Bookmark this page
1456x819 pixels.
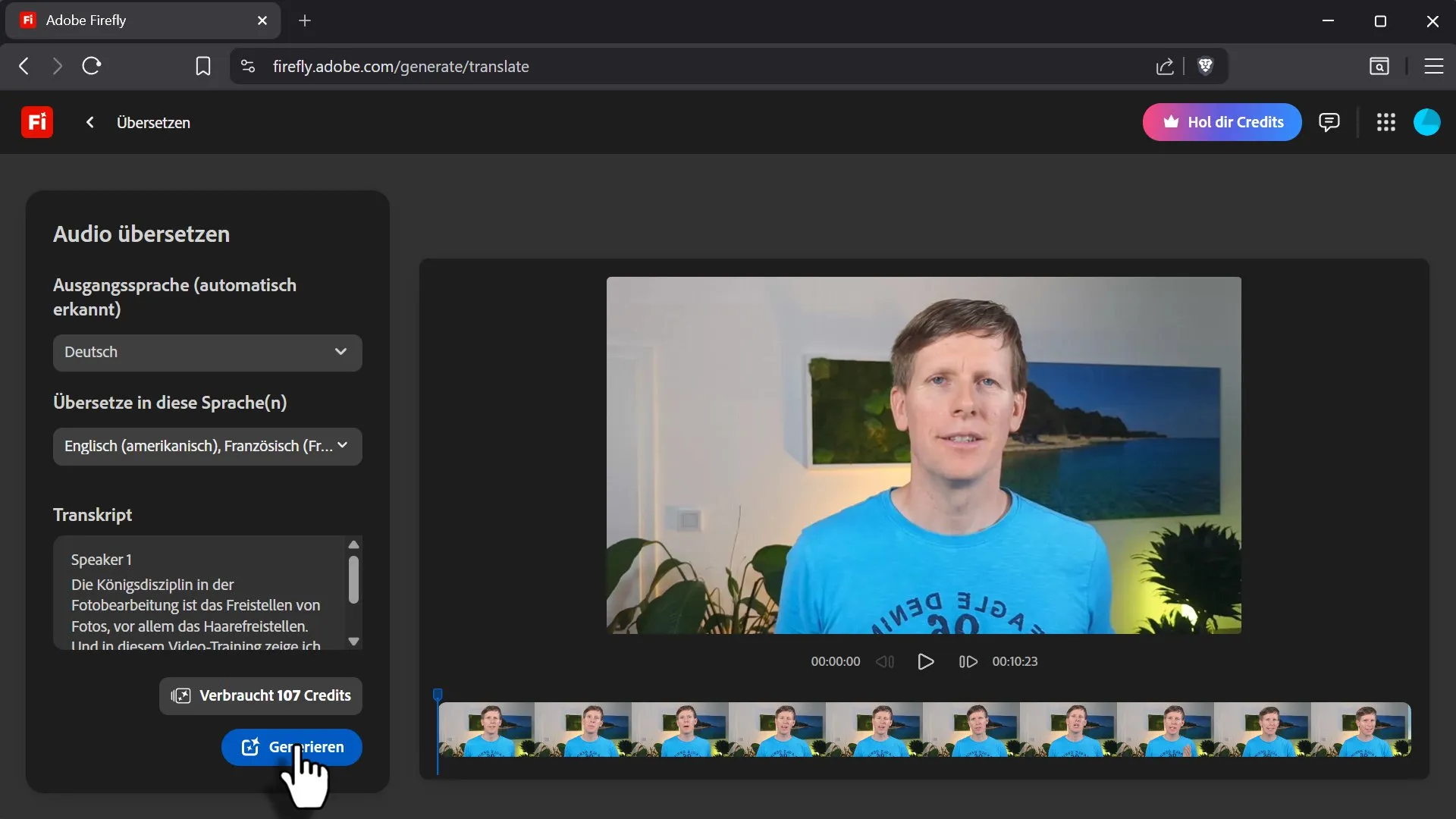202,66
